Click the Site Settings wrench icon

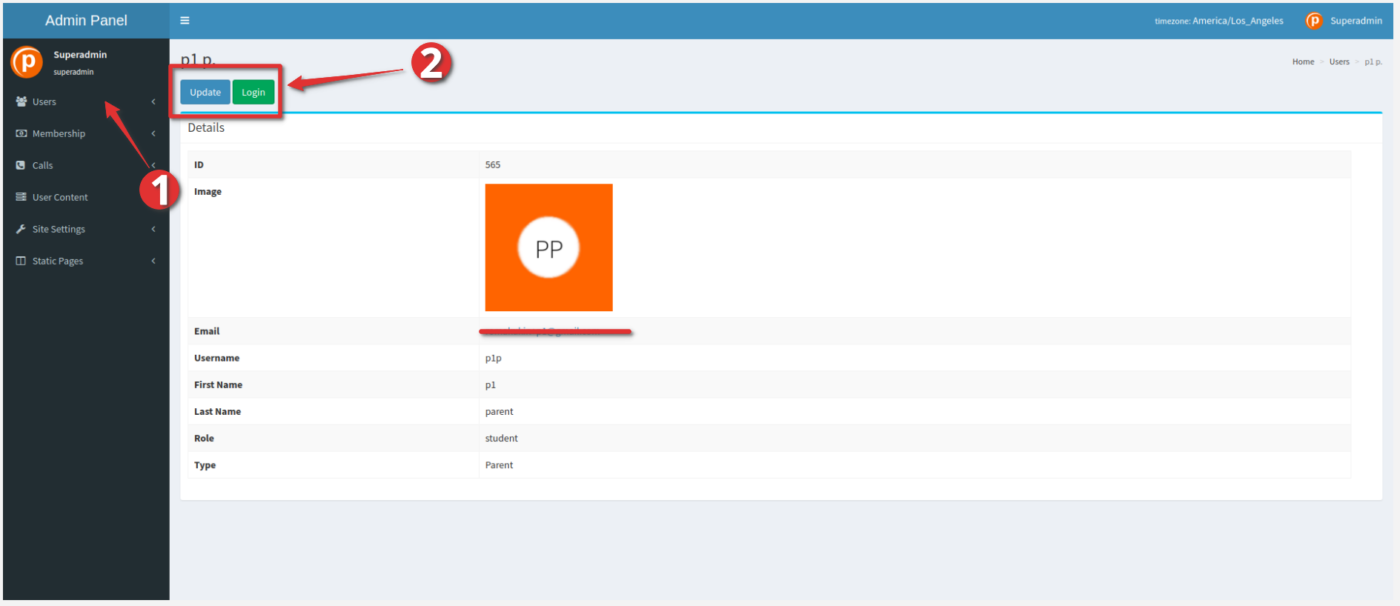coord(20,228)
